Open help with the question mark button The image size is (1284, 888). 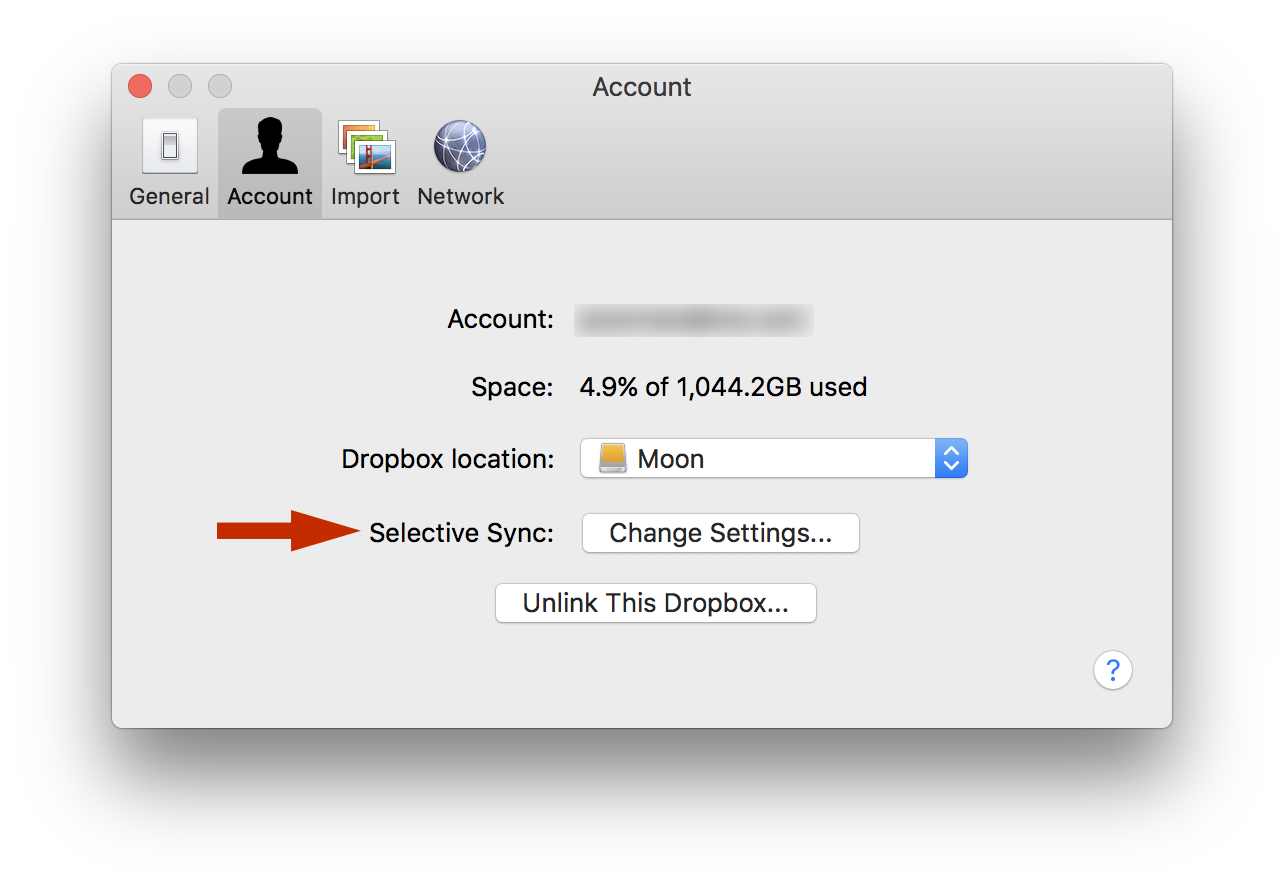(1112, 670)
